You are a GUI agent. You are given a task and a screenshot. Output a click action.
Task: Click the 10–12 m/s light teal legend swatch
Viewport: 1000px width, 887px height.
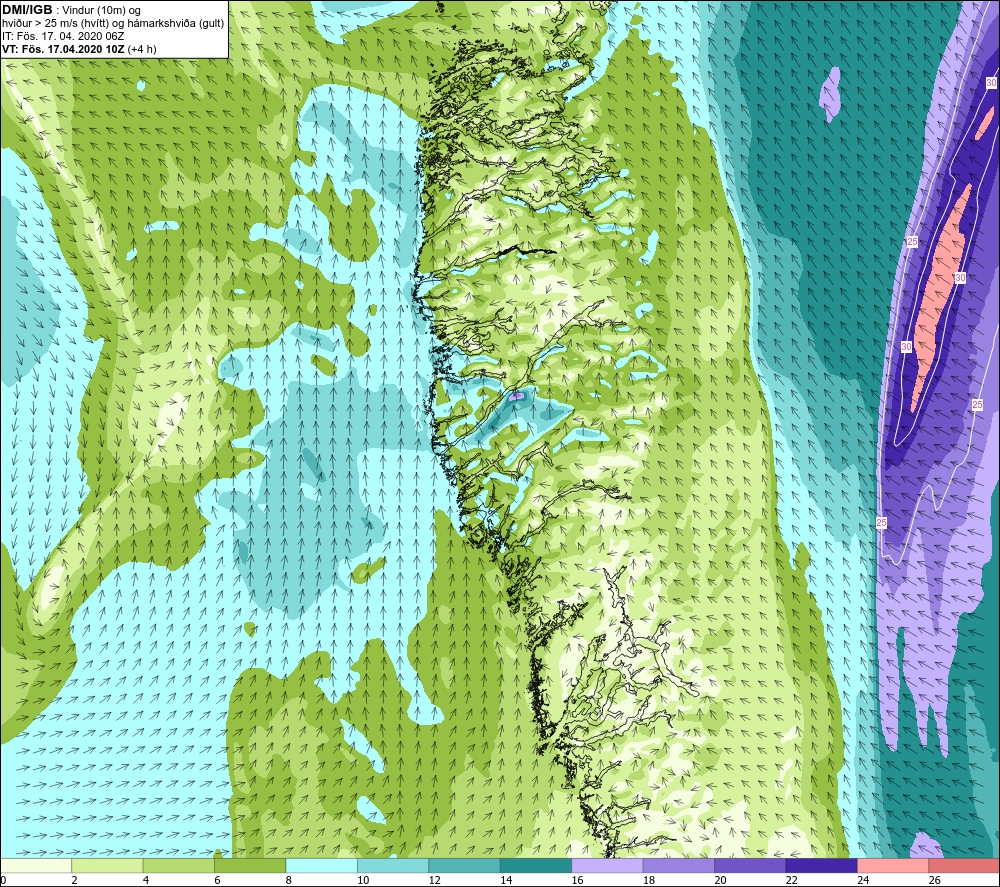coord(393,866)
